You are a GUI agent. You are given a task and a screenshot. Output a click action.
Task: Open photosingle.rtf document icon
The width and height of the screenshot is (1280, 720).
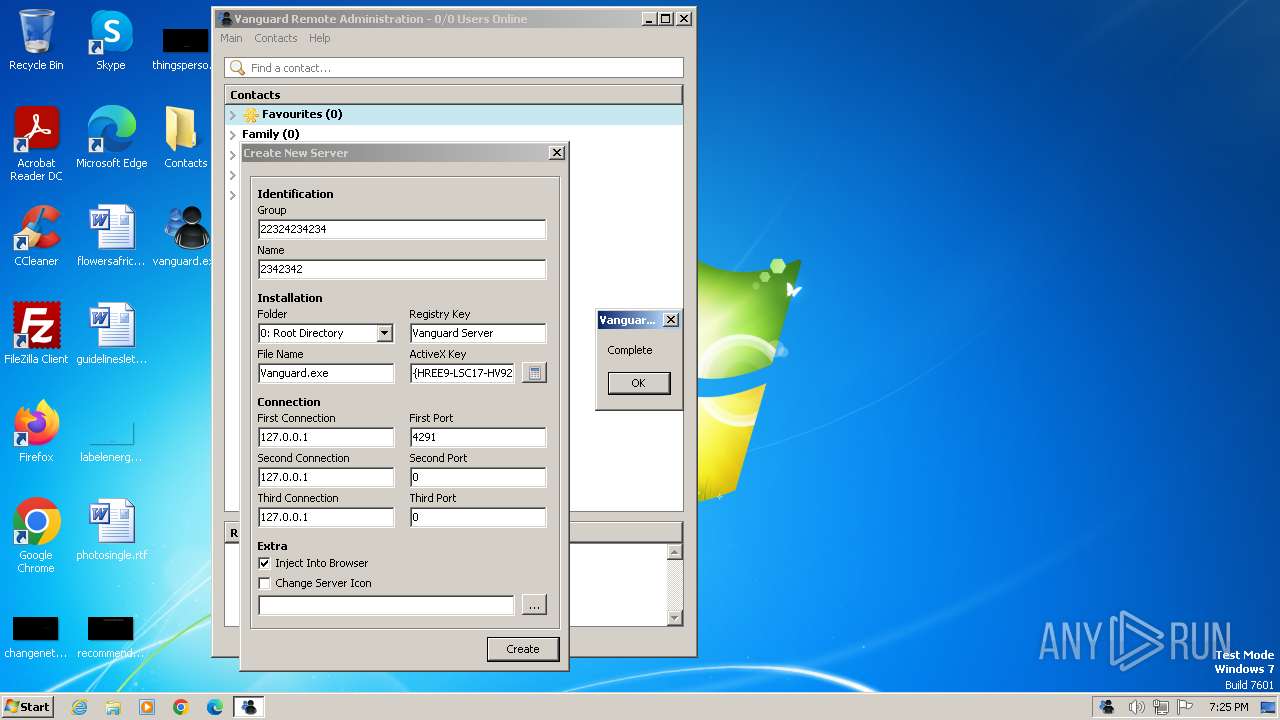(x=111, y=530)
